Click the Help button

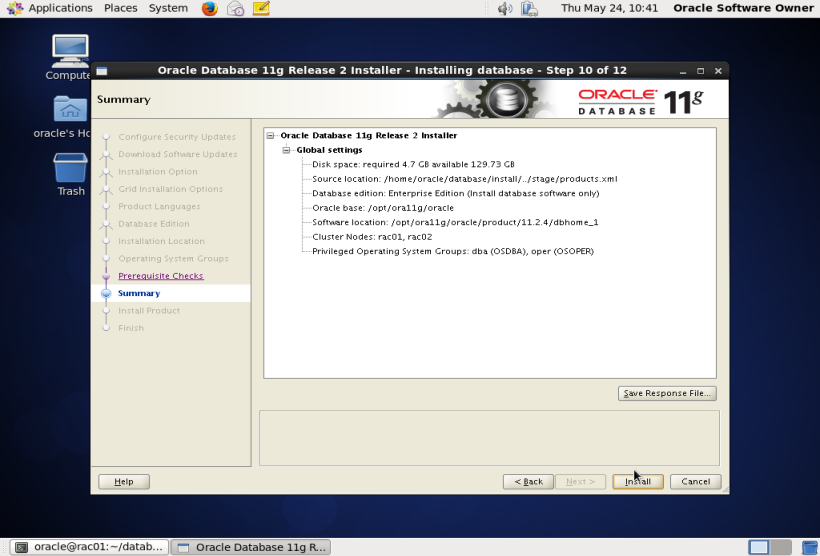coord(124,482)
